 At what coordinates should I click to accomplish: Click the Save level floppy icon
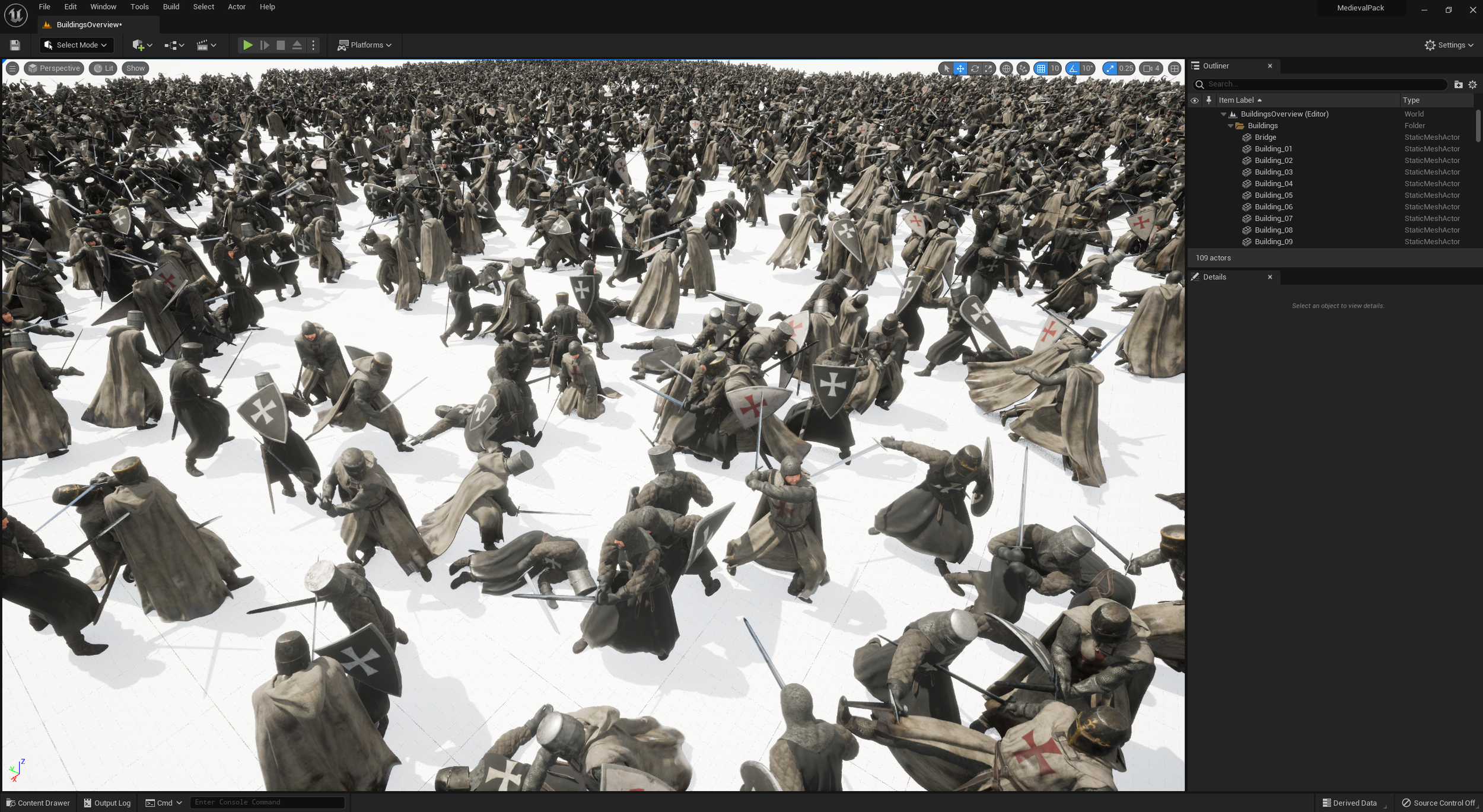click(15, 45)
